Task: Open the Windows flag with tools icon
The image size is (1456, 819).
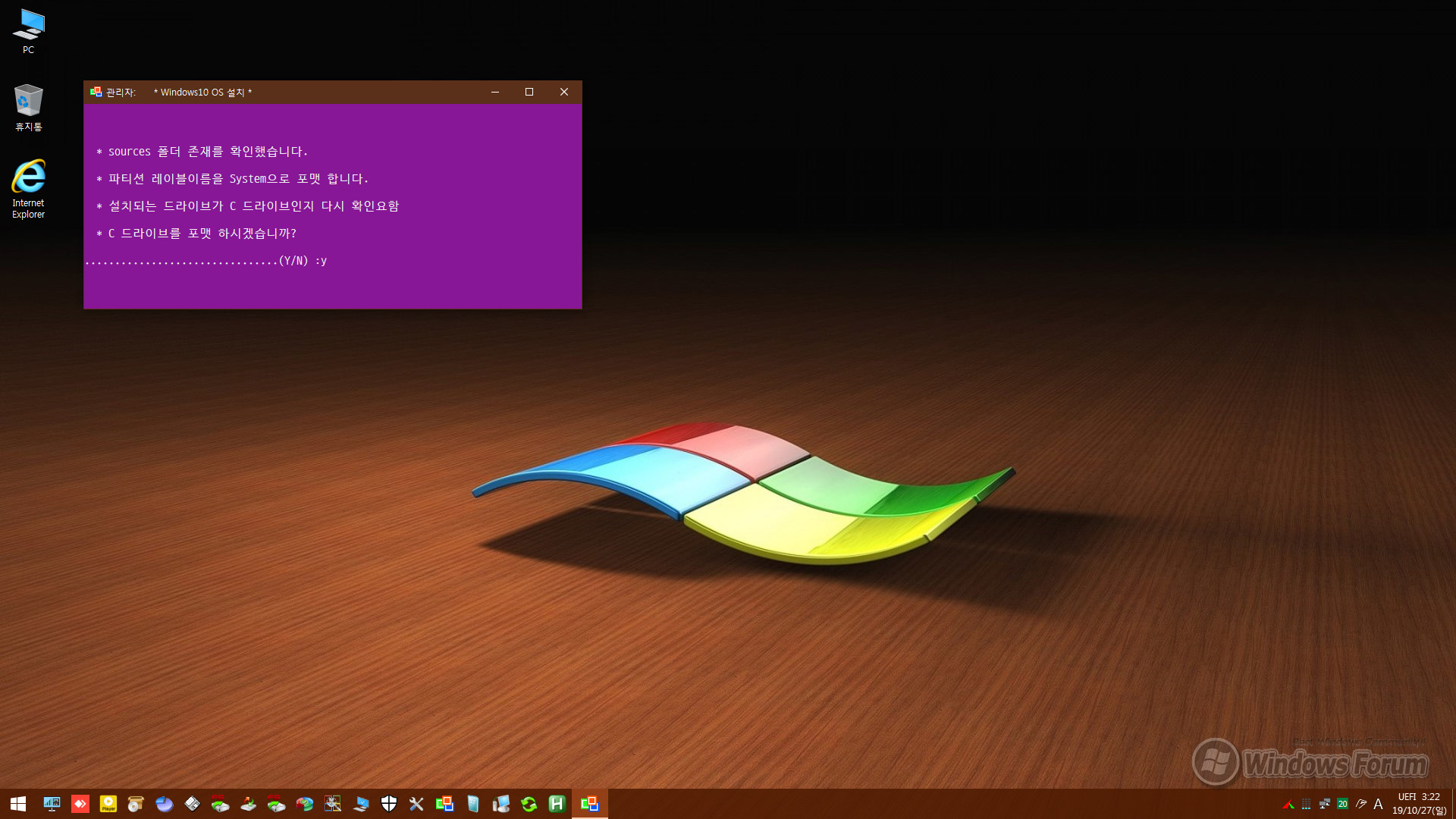Action: coord(332,804)
